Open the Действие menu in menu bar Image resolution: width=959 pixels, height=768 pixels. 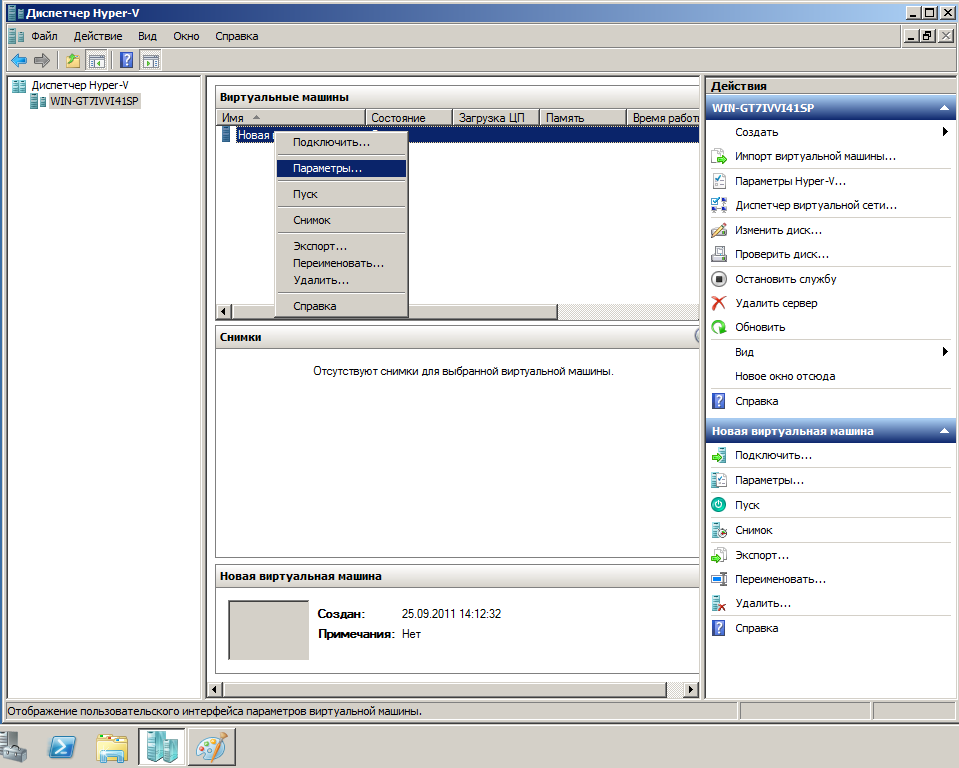[98, 36]
